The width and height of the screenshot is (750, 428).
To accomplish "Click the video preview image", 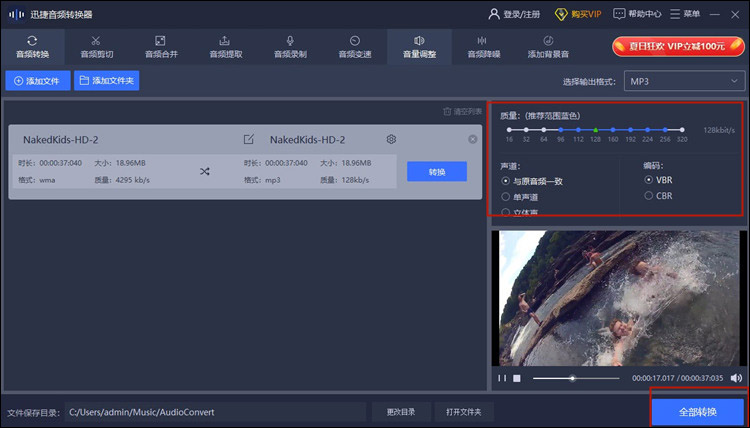I will point(618,298).
